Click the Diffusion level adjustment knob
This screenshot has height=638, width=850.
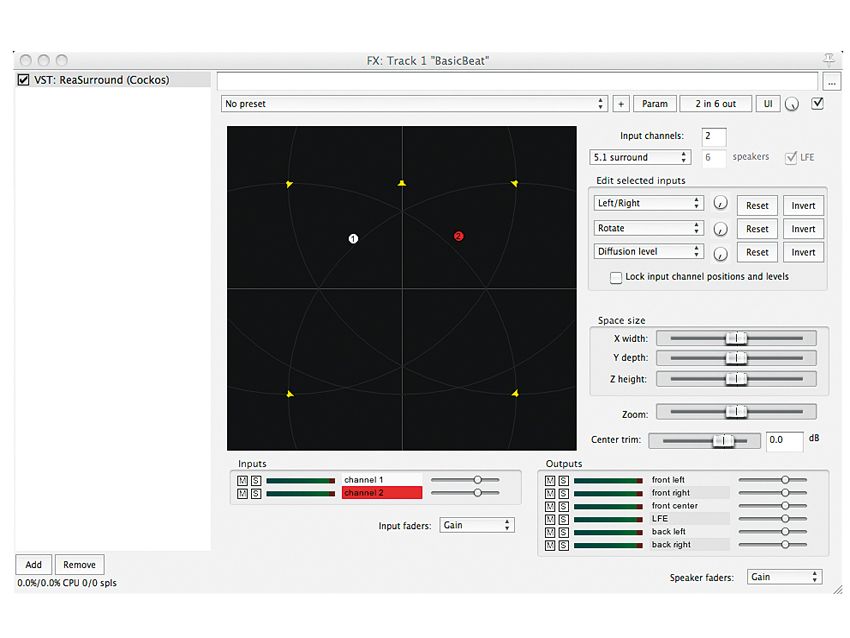720,253
